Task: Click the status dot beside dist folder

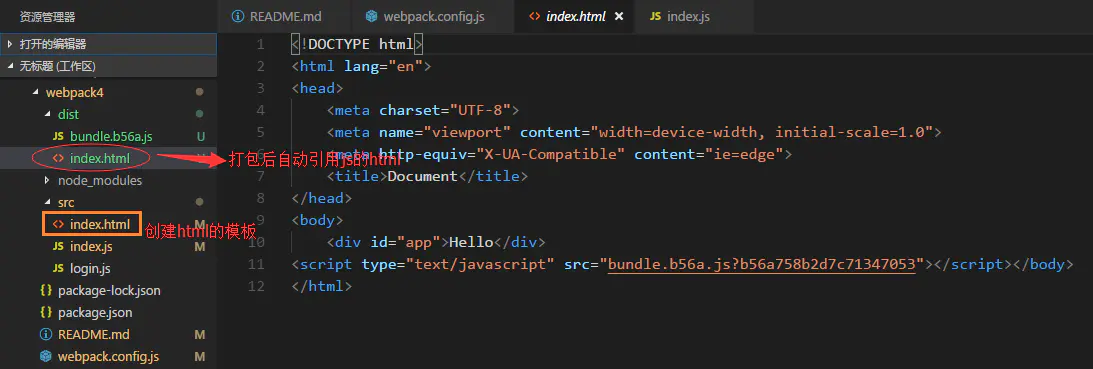Action: coord(199,114)
